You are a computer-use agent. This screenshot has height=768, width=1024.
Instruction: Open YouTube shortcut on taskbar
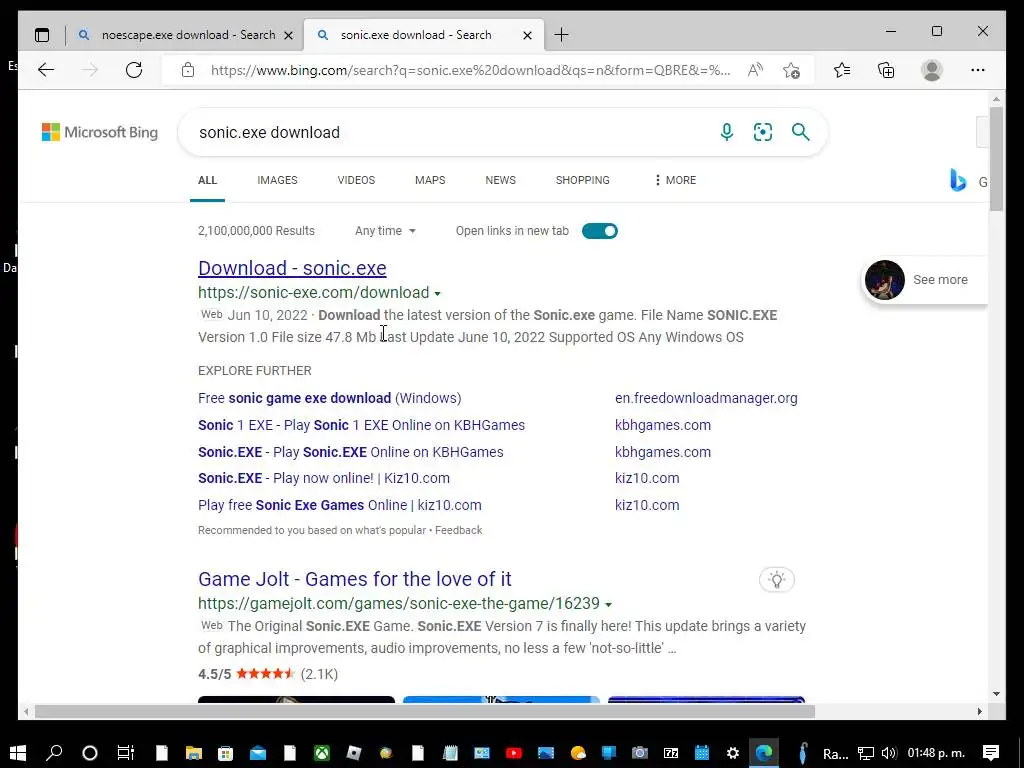pyautogui.click(x=514, y=753)
